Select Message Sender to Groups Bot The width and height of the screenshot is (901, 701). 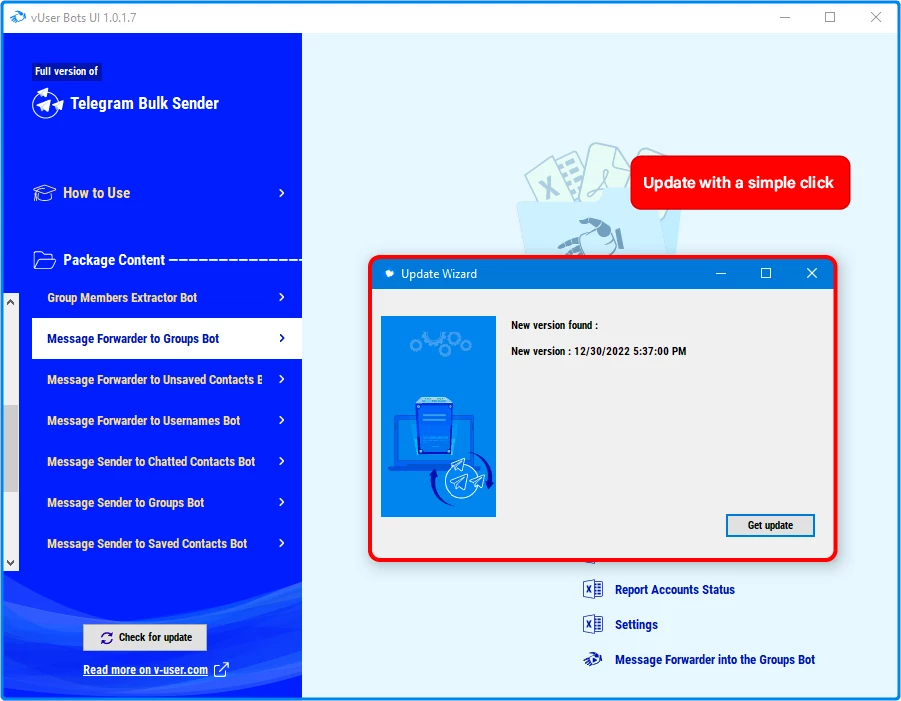[x=167, y=503]
